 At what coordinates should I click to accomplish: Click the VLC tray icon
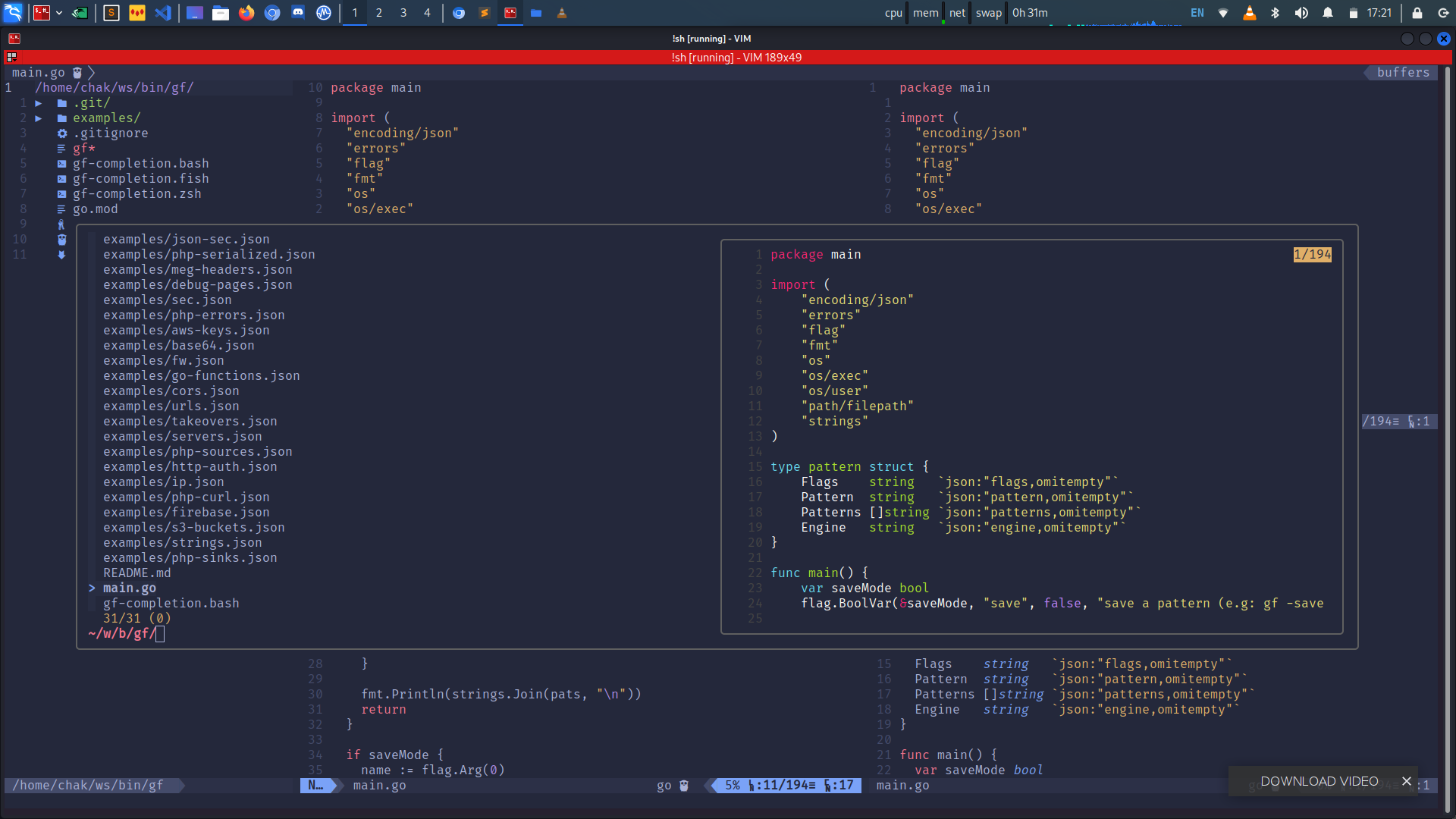[x=1250, y=13]
